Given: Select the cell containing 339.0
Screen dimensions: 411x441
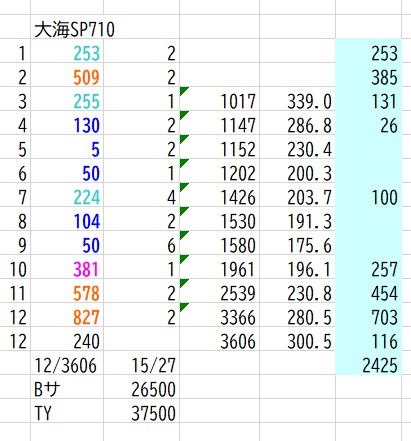Looking at the screenshot, I should click(x=297, y=99).
